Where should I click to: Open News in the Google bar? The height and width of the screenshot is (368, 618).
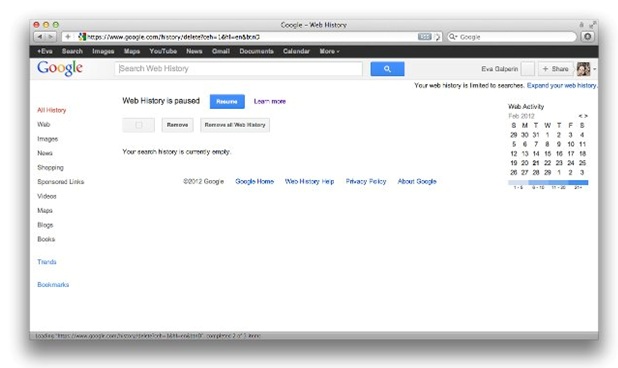click(194, 51)
